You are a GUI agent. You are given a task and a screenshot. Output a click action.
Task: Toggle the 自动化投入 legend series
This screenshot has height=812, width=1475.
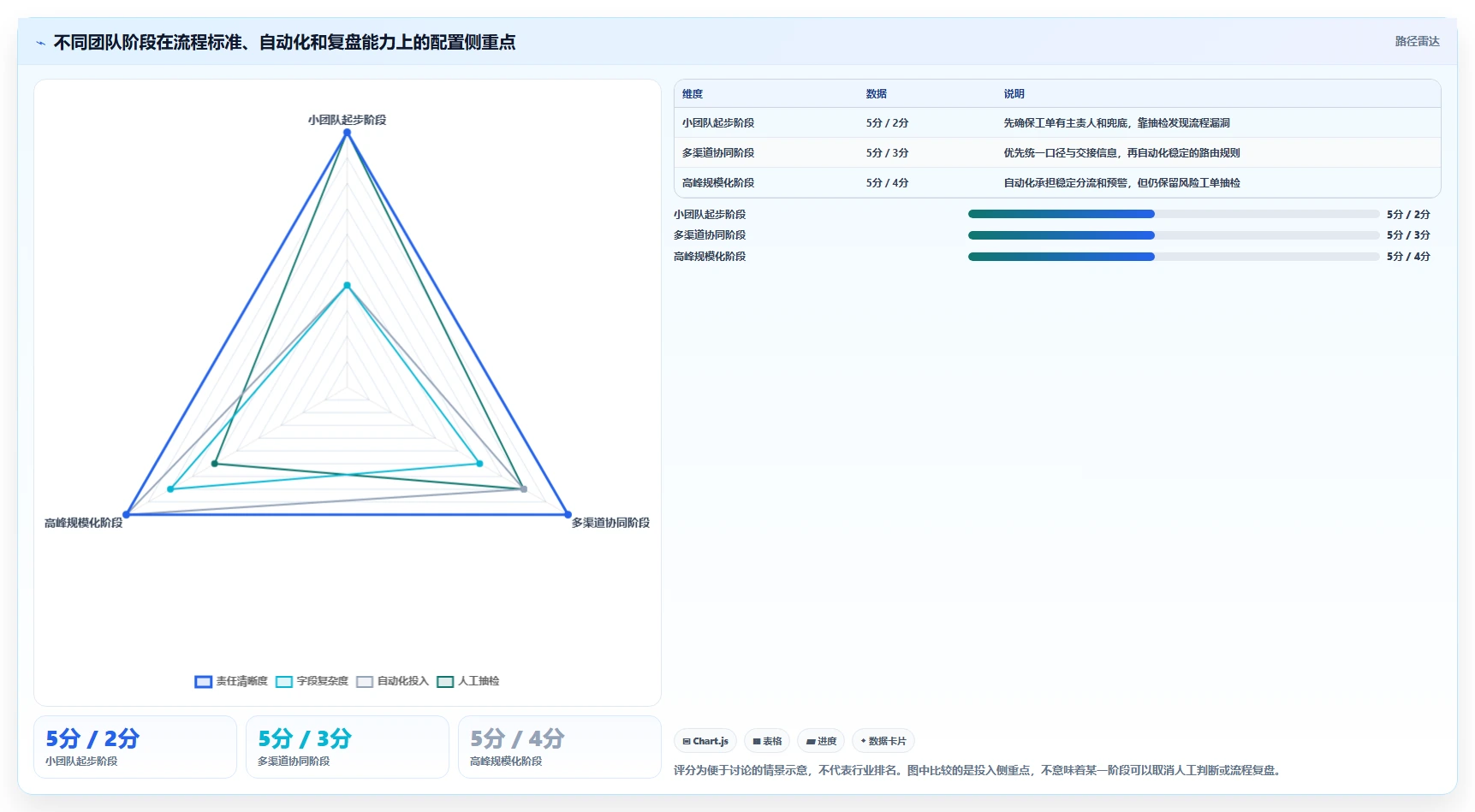[x=392, y=681]
